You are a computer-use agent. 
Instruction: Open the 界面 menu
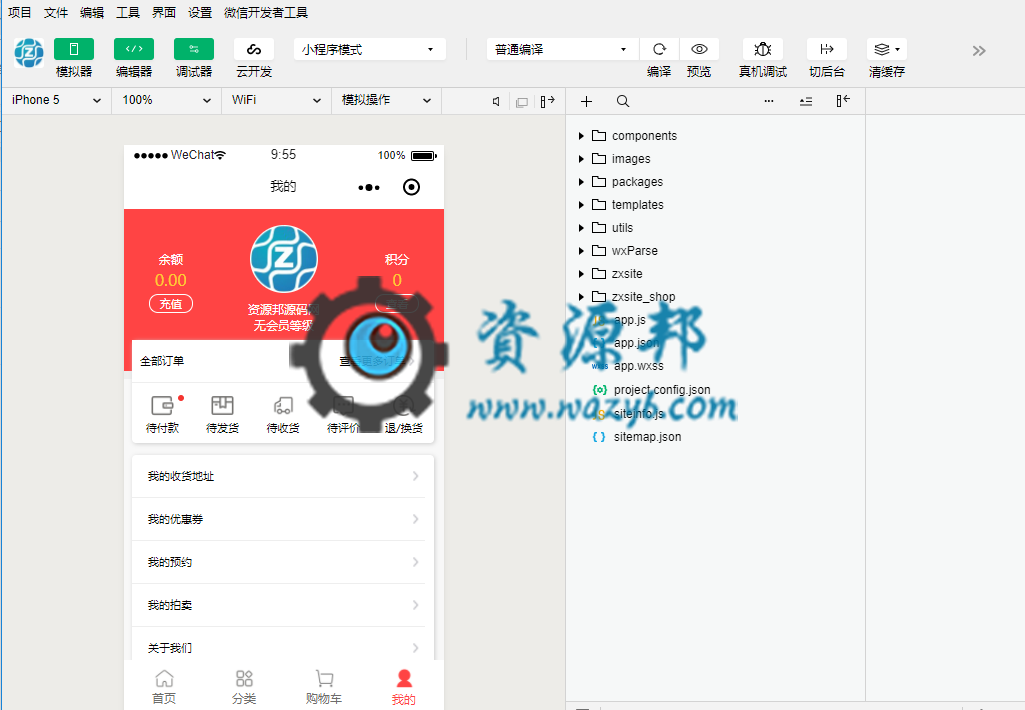tap(163, 12)
